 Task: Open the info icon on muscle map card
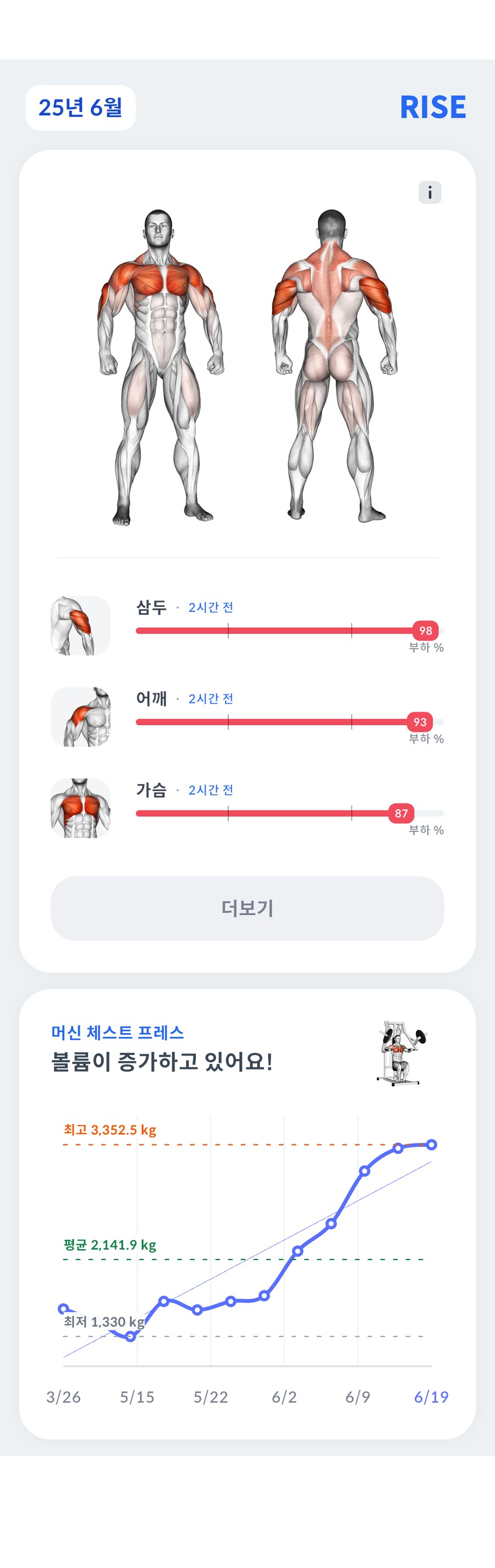[431, 192]
